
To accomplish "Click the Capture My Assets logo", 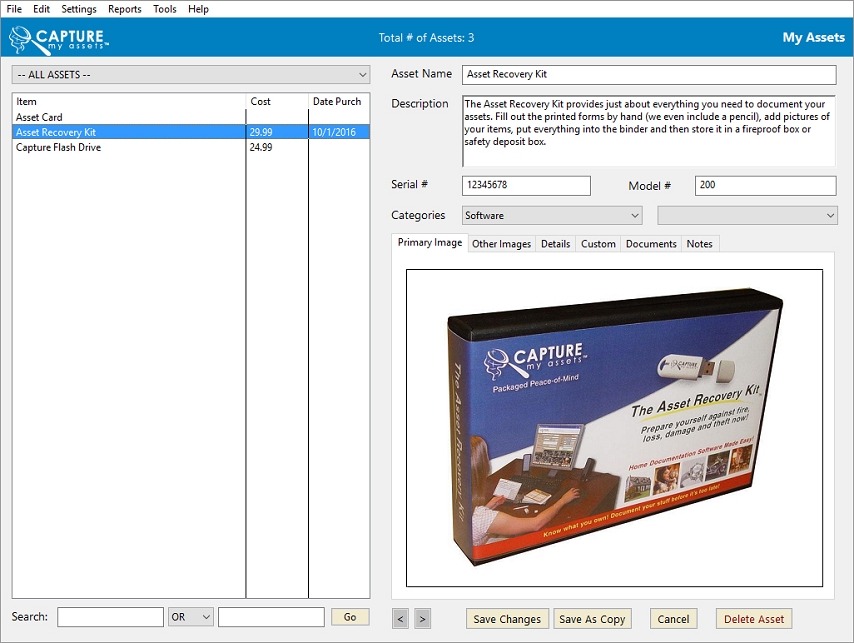I will click(x=58, y=38).
